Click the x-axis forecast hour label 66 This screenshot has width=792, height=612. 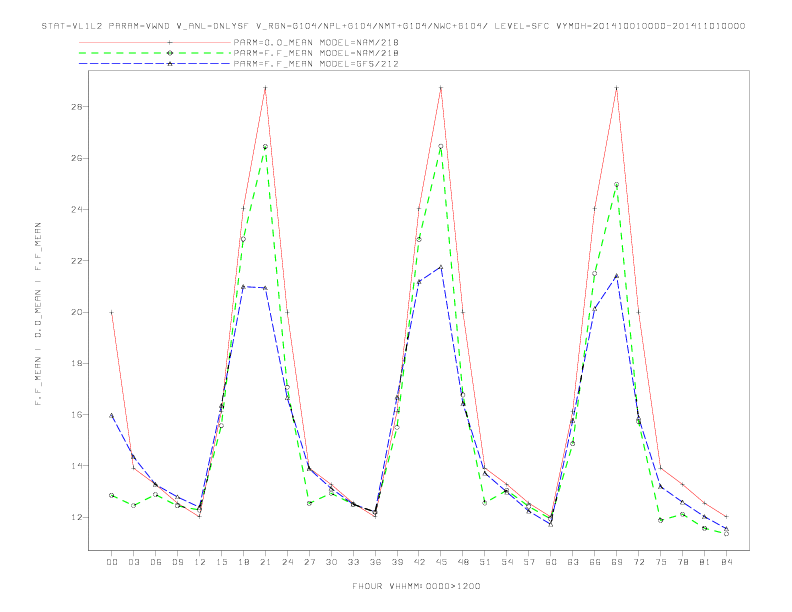coord(595,562)
